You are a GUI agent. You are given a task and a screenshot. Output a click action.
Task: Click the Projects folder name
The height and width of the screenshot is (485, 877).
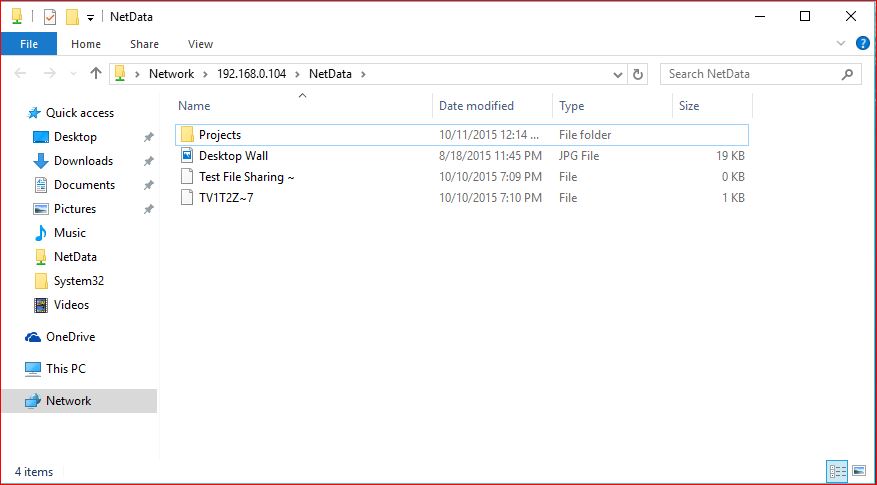point(220,135)
